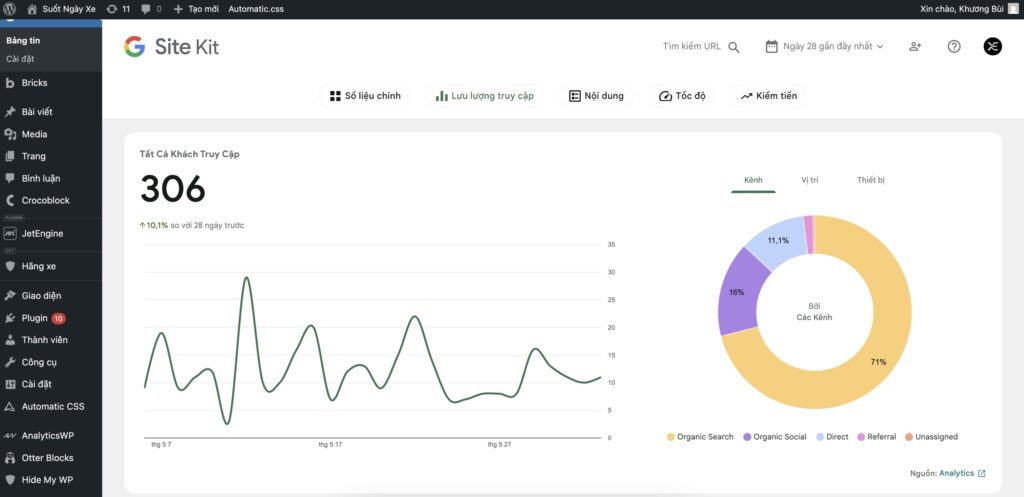Open Otter Blocks sidebar item
Image resolution: width=1024 pixels, height=497 pixels.
(x=47, y=458)
